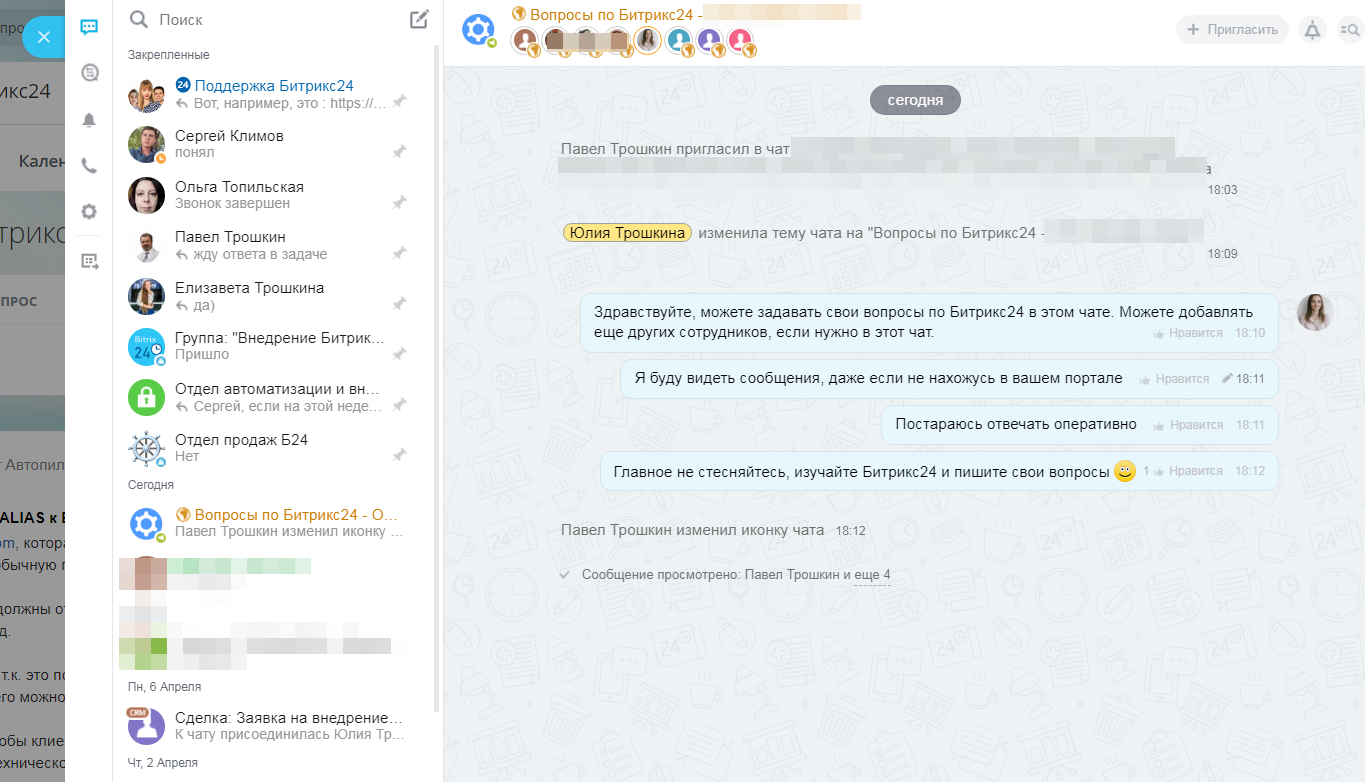Open messenger settings via gear icon
The height and width of the screenshot is (782, 1365).
88,211
